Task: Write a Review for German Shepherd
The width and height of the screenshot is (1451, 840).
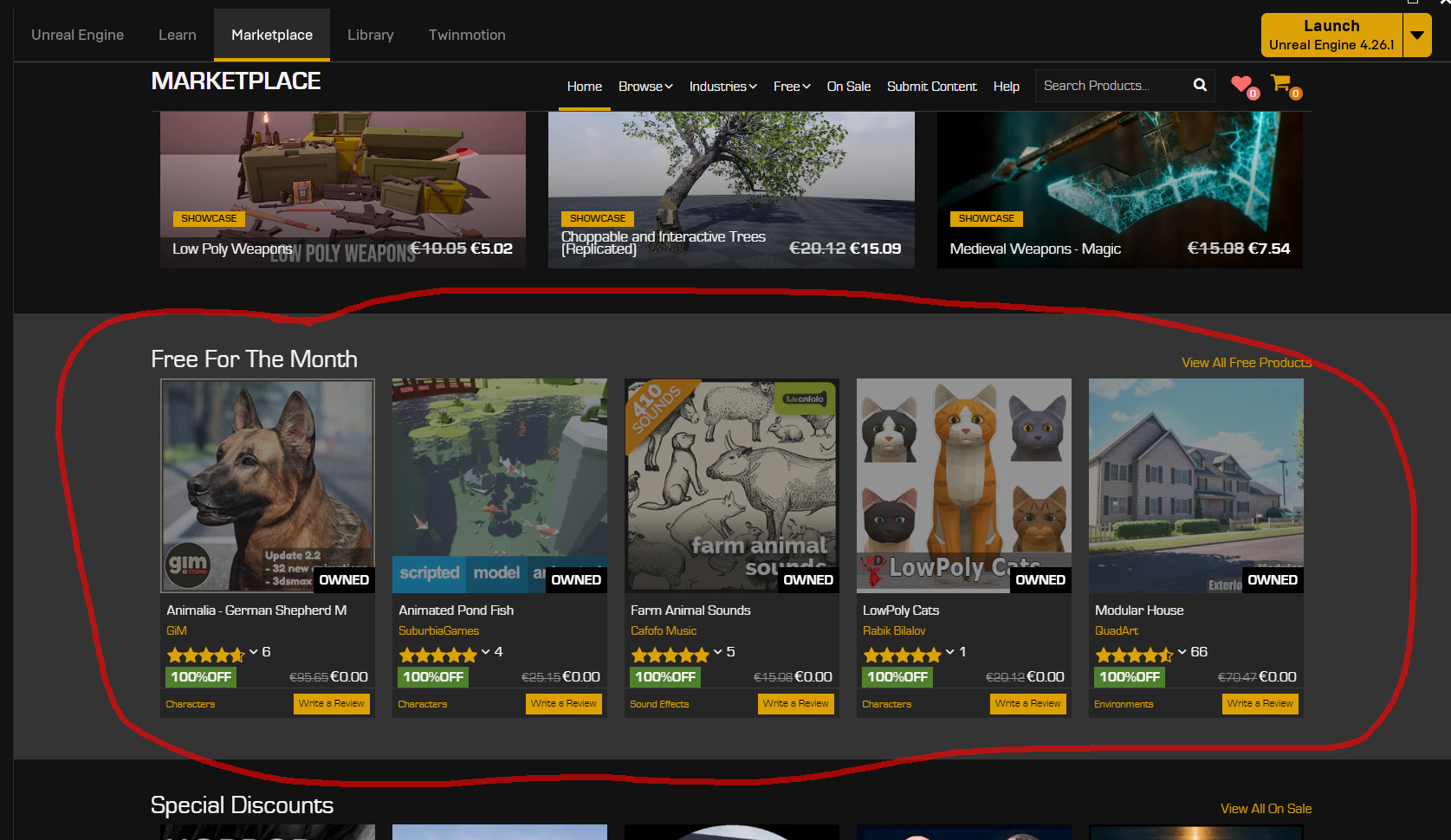Action: coord(332,704)
